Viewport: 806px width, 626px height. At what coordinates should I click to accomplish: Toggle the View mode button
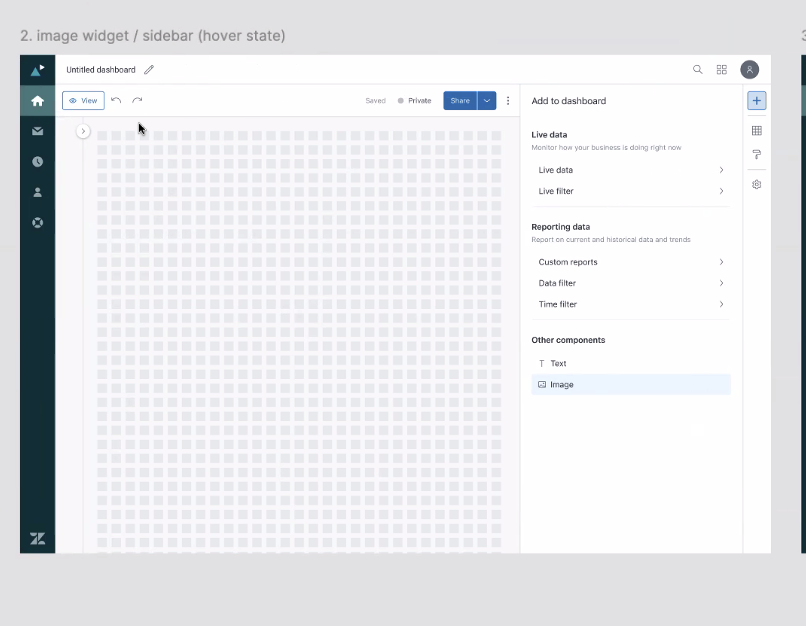click(83, 101)
